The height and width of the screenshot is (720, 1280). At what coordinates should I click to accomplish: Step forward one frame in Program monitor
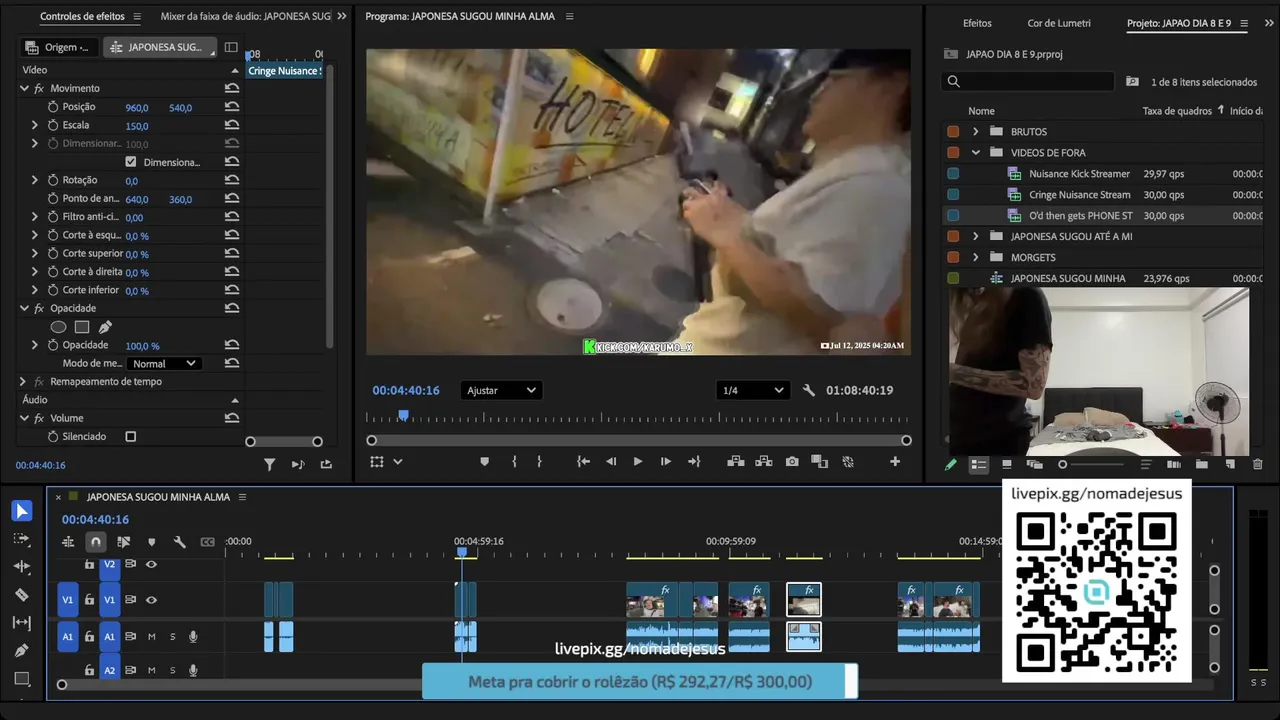pos(666,462)
